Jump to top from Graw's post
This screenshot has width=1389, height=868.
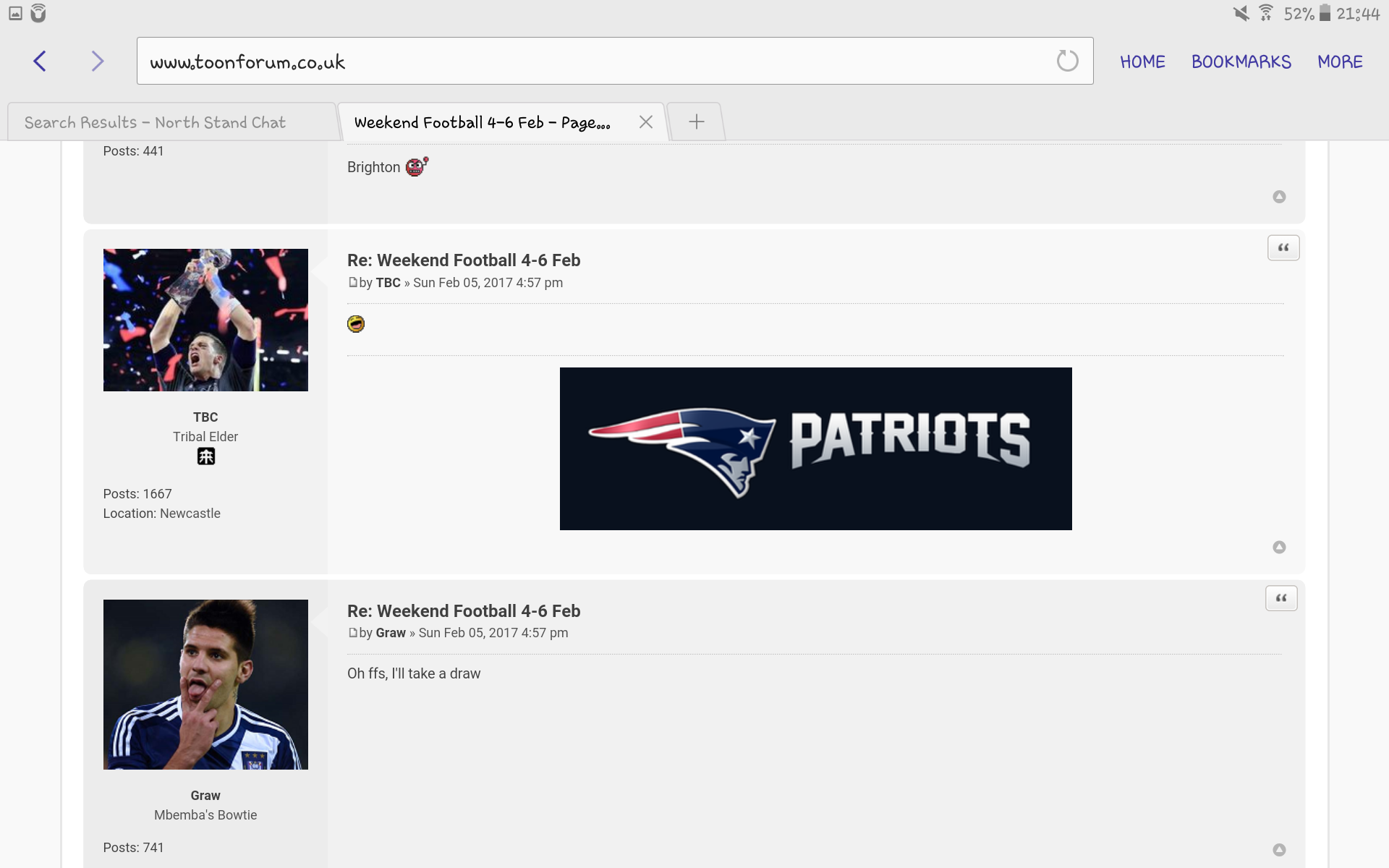1279,850
